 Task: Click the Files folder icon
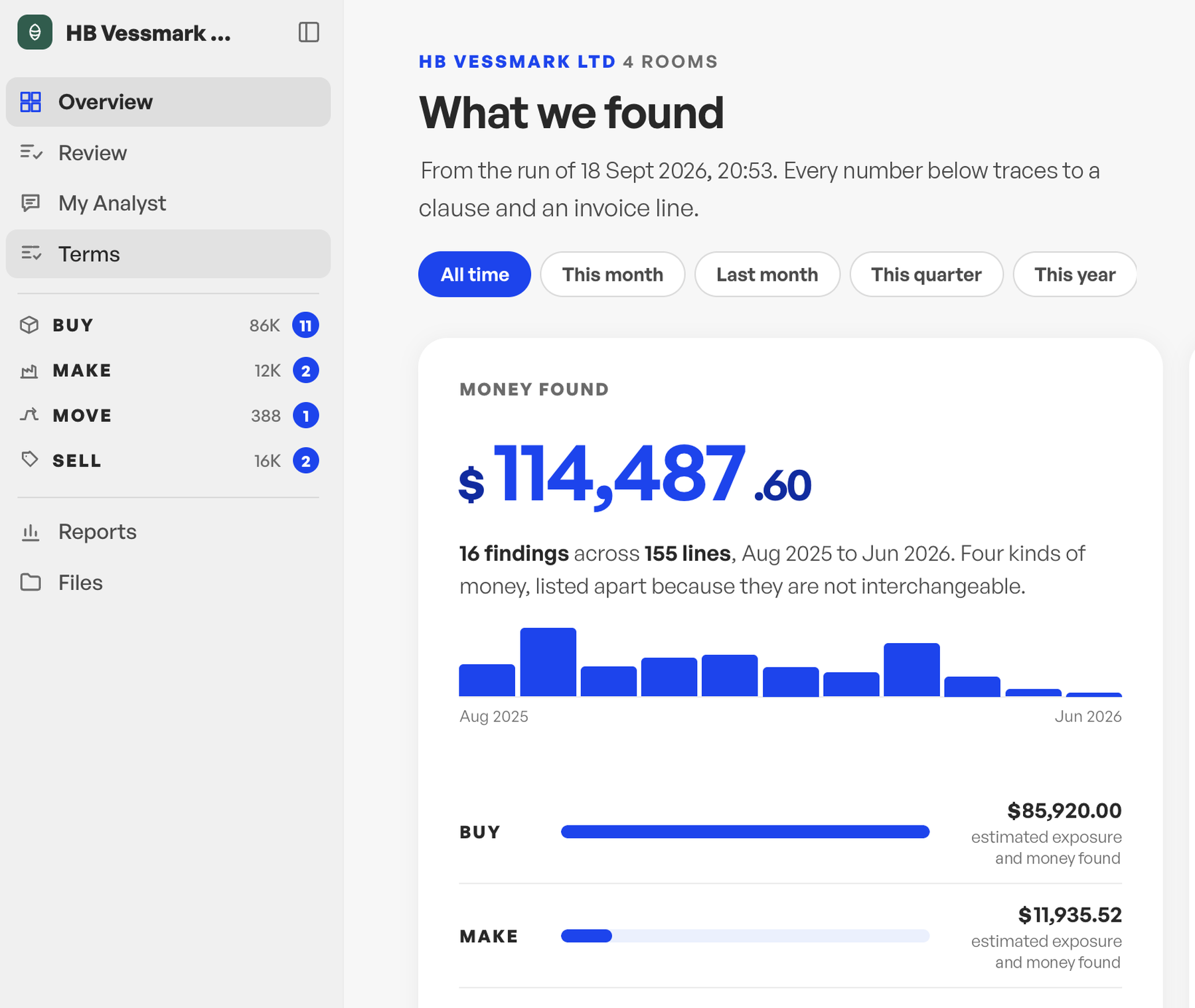pyautogui.click(x=31, y=583)
